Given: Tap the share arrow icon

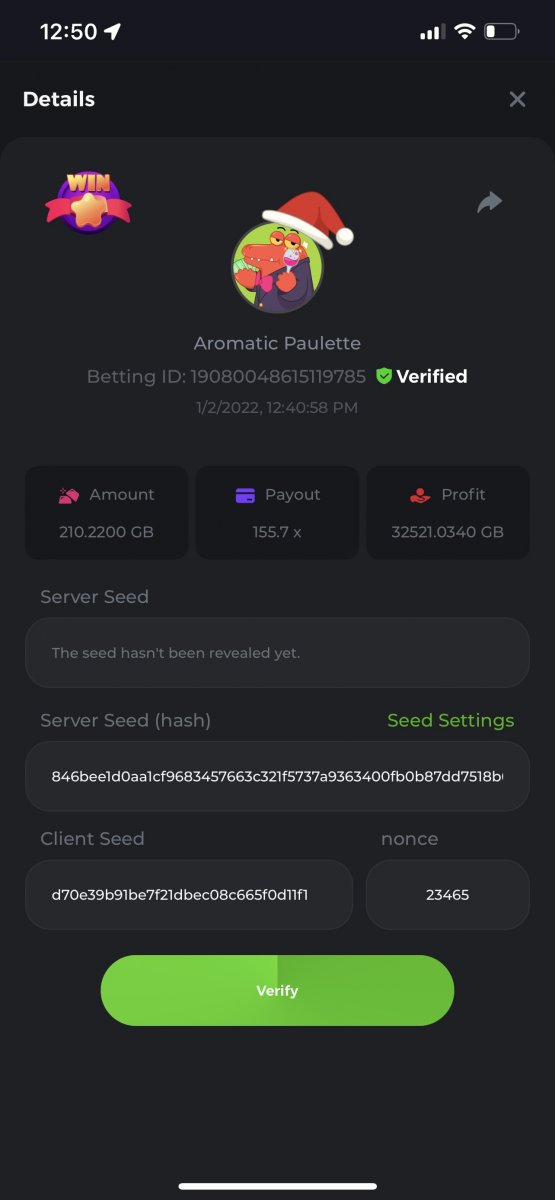Looking at the screenshot, I should coord(489,203).
